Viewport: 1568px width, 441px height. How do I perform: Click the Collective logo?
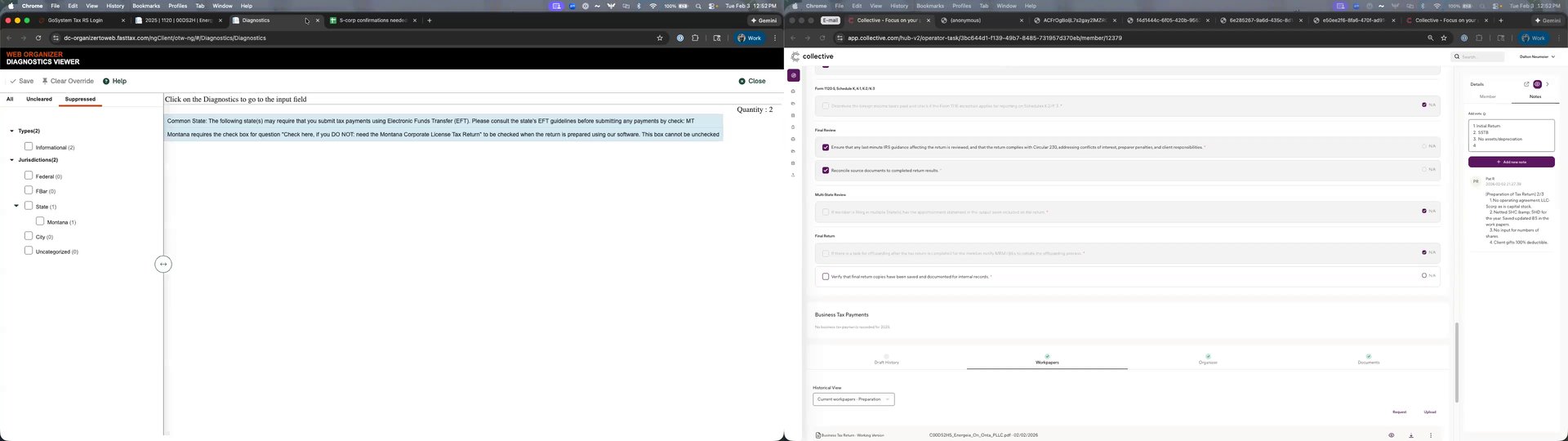812,56
